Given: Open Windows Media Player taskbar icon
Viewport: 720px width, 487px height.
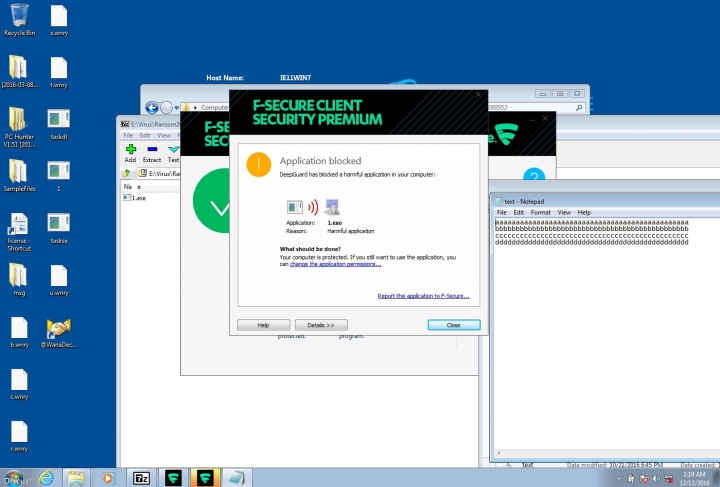Looking at the screenshot, I should (108, 478).
